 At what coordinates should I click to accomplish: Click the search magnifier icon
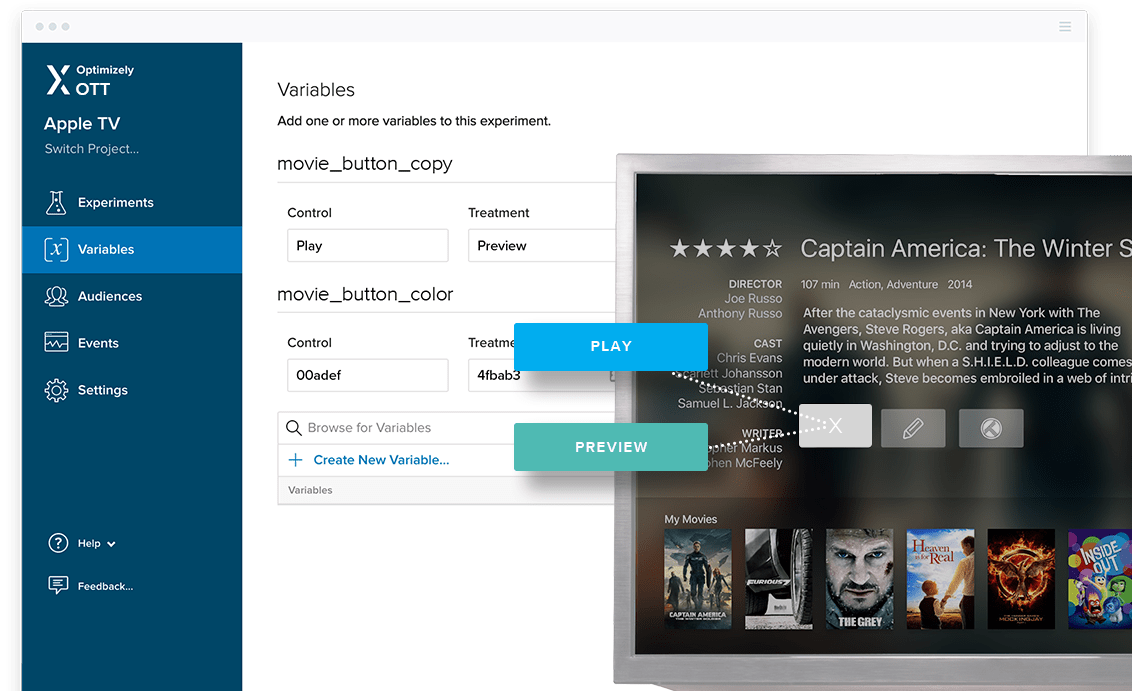pos(294,427)
